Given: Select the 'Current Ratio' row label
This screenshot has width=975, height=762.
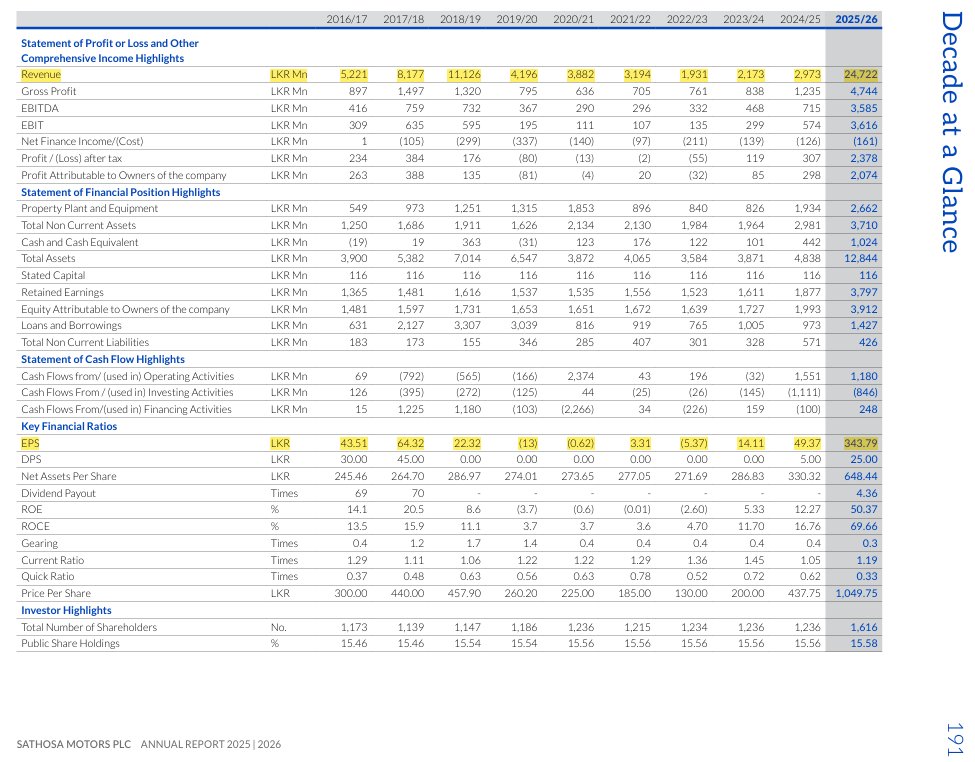Looking at the screenshot, I should [52, 560].
